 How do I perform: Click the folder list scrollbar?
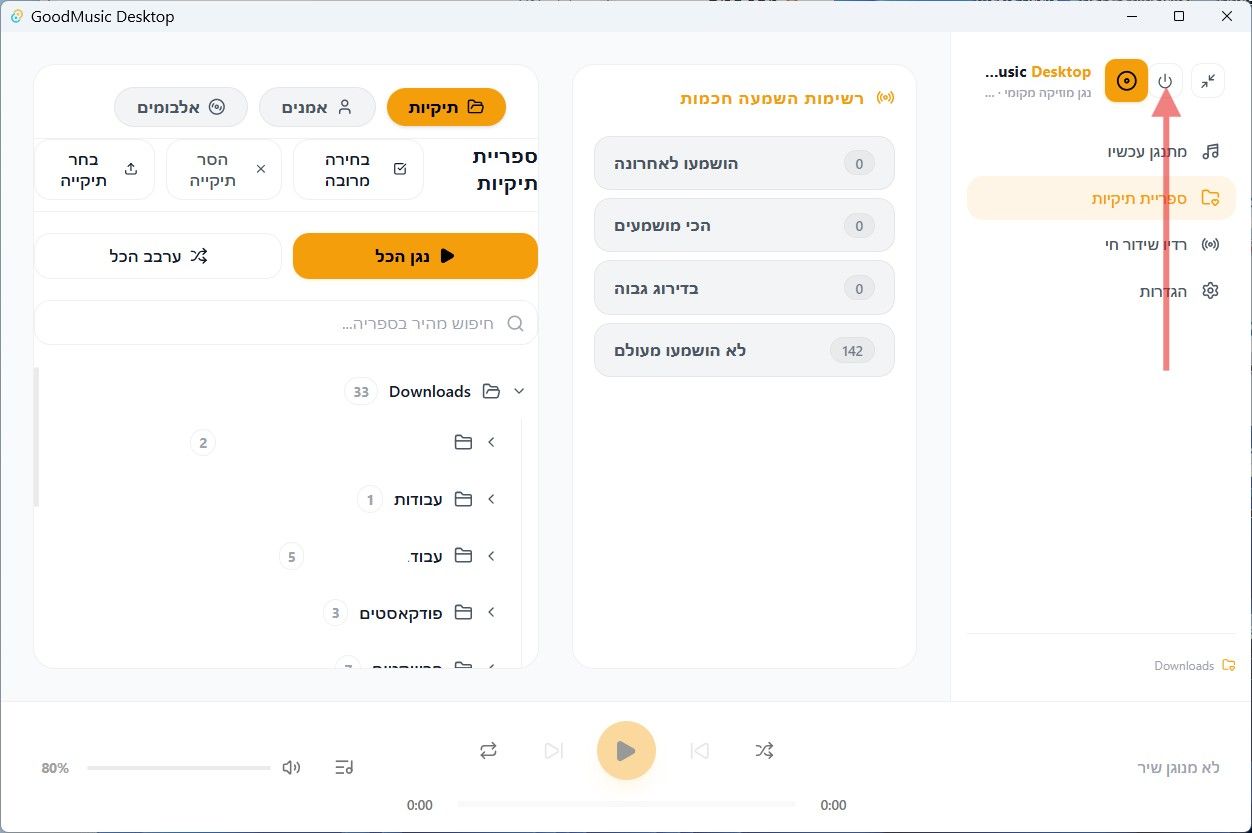click(37, 437)
